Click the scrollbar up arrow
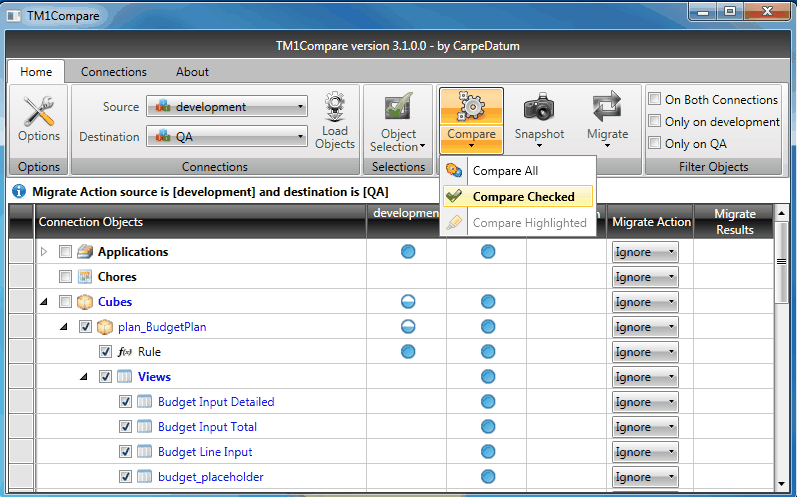The height and width of the screenshot is (497, 797). (781, 212)
